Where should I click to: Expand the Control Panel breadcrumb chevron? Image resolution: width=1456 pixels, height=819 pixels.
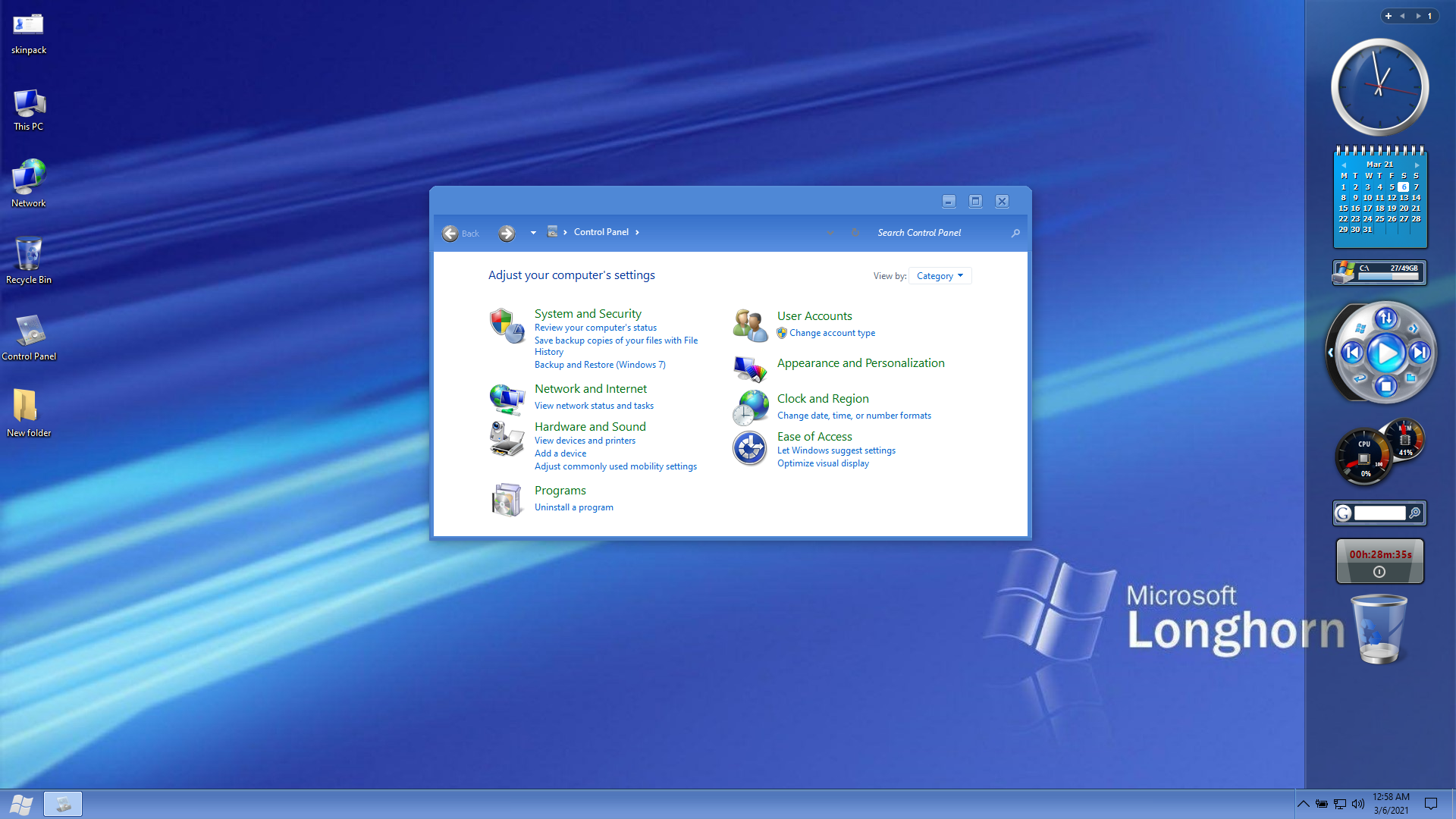(x=637, y=233)
